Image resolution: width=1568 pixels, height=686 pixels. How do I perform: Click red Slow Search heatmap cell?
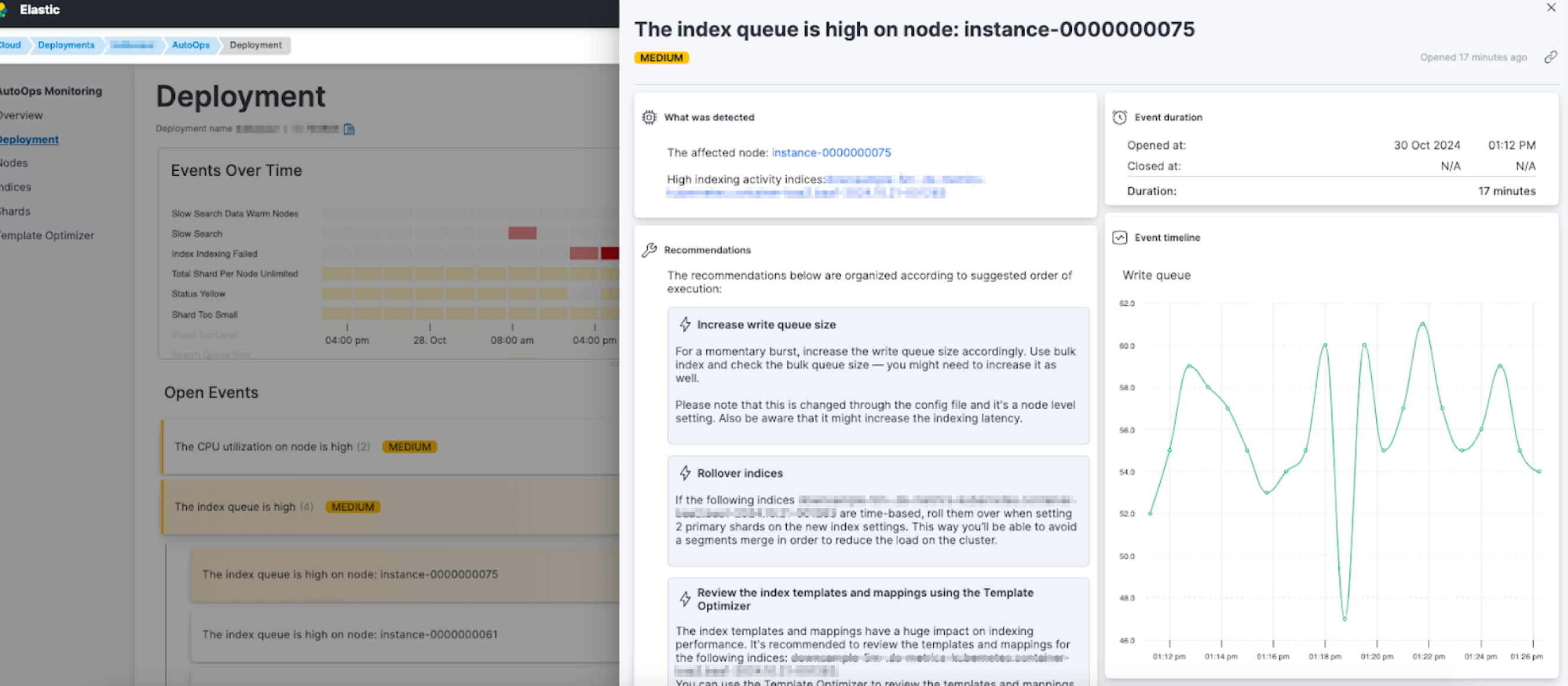522,233
